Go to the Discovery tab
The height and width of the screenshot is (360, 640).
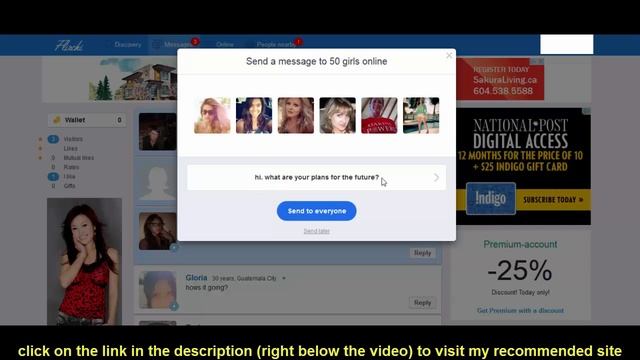tap(128, 44)
